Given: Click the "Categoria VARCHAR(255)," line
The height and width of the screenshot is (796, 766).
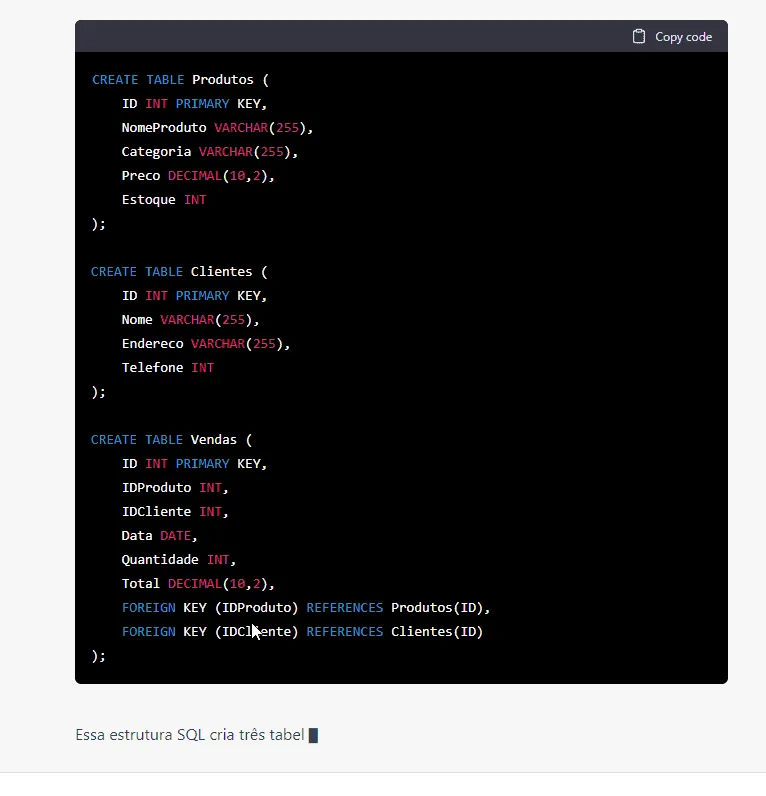Looking at the screenshot, I should click(210, 151).
